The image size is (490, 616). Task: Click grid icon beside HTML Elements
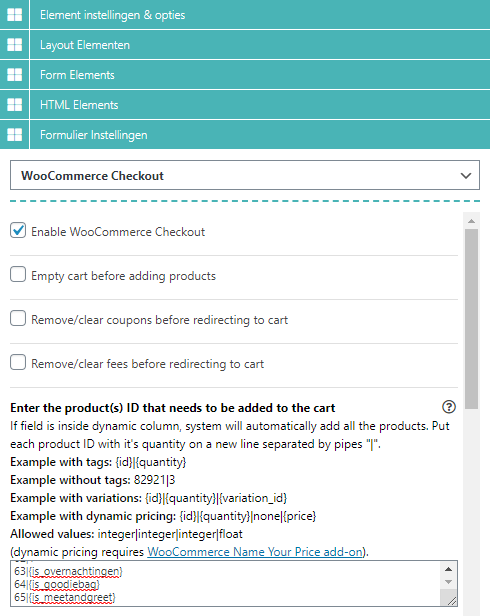(x=15, y=104)
